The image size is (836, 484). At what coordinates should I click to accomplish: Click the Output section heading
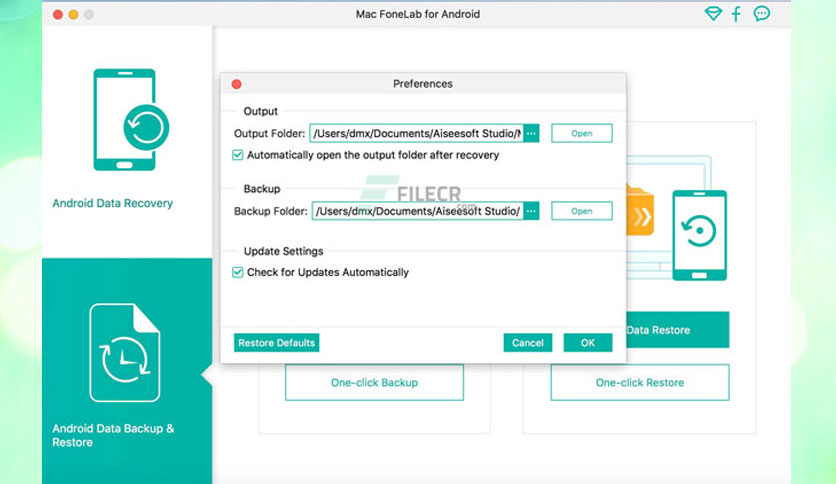[261, 111]
